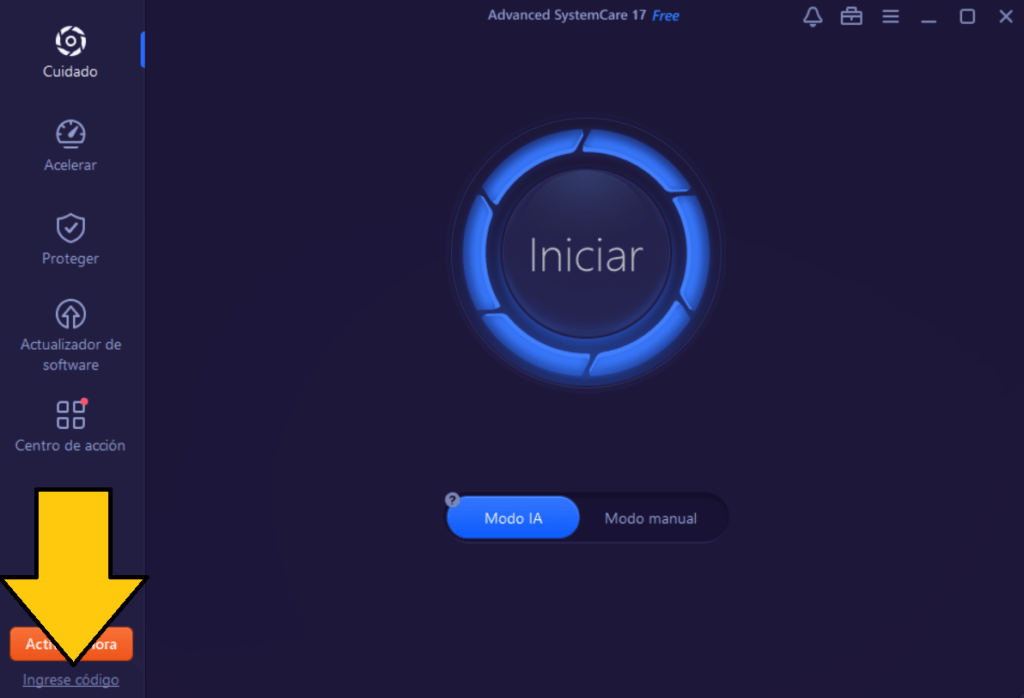Open the hamburger options menu
Image resolution: width=1024 pixels, height=698 pixels.
[x=891, y=16]
